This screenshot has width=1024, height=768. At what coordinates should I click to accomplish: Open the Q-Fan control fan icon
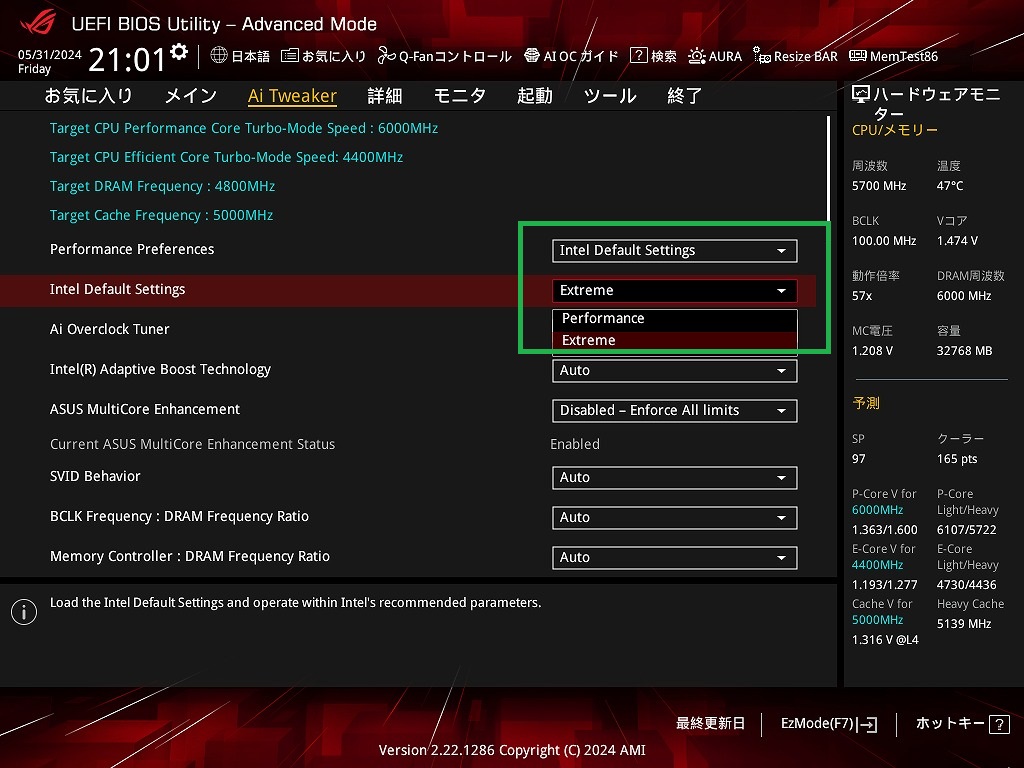tap(387, 56)
